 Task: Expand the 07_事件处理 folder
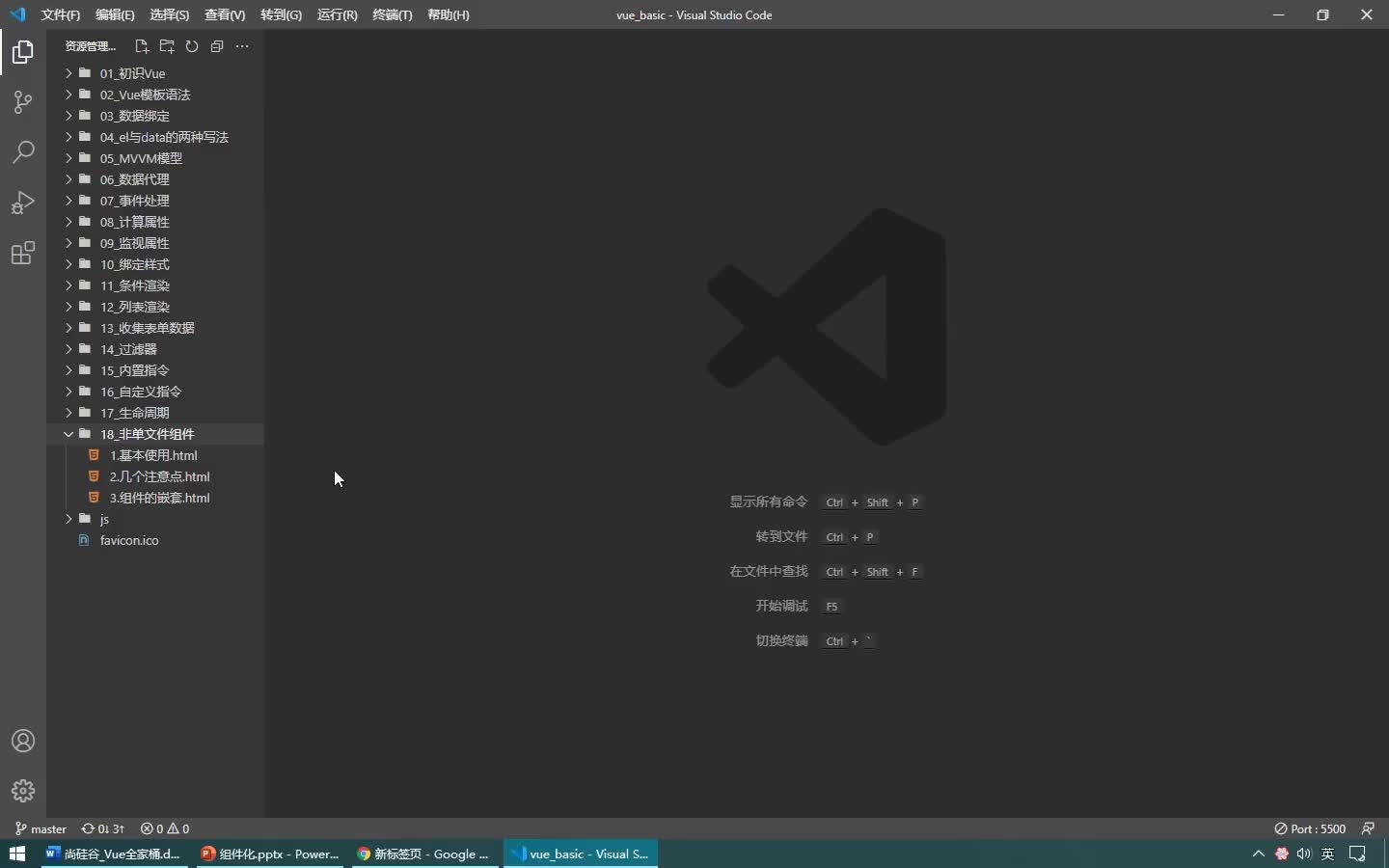tap(155, 201)
